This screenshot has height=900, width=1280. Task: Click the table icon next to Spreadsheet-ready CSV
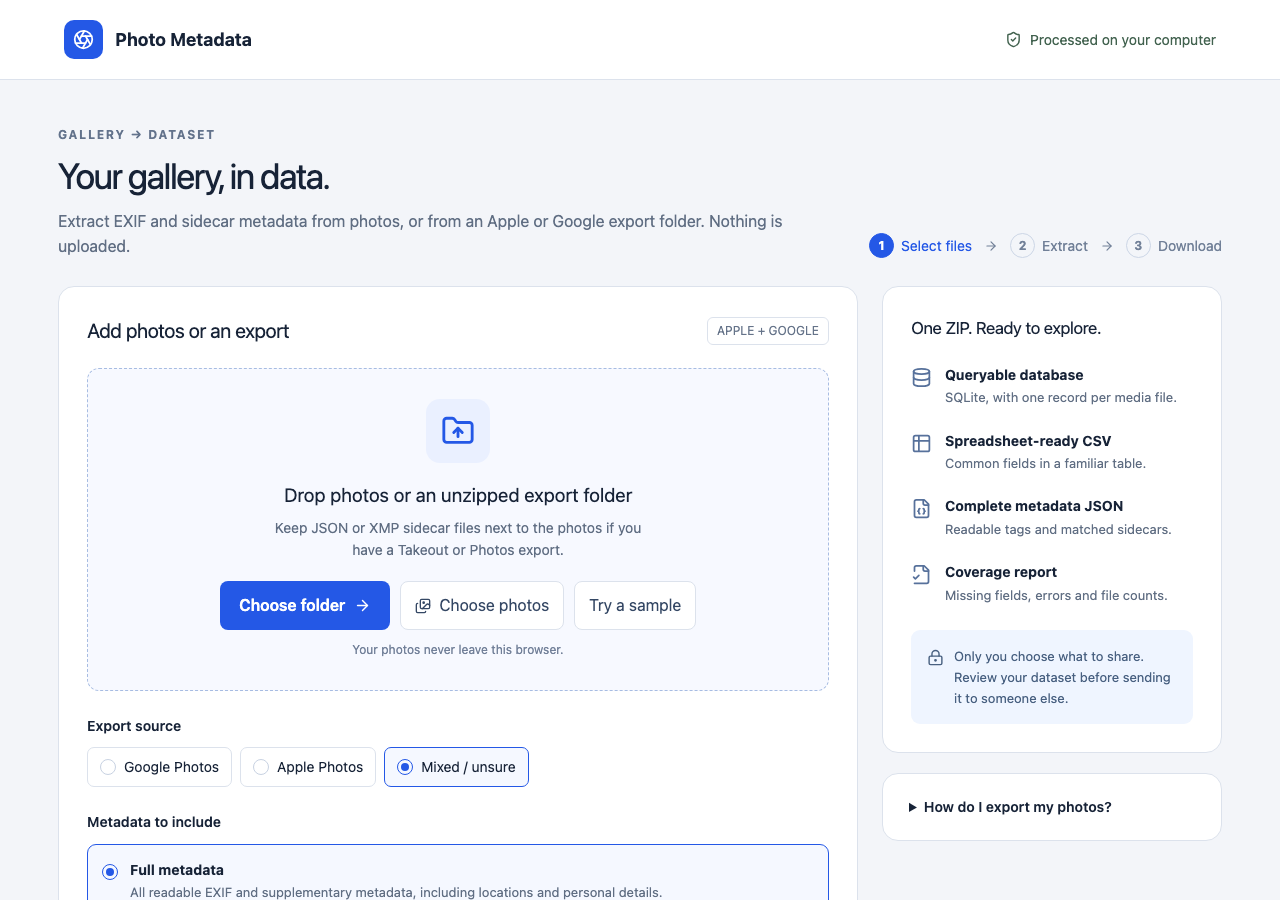921,443
